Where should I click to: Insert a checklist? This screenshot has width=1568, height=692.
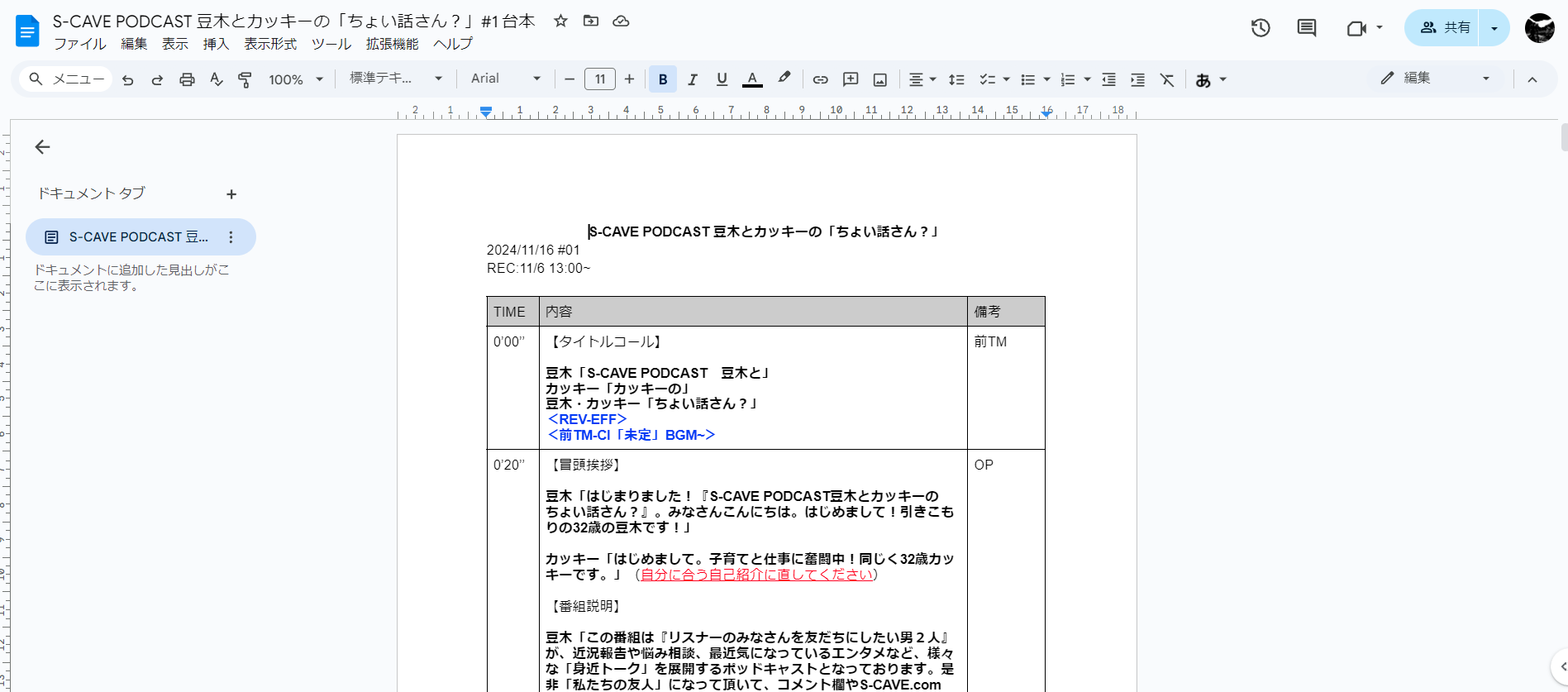click(x=987, y=79)
